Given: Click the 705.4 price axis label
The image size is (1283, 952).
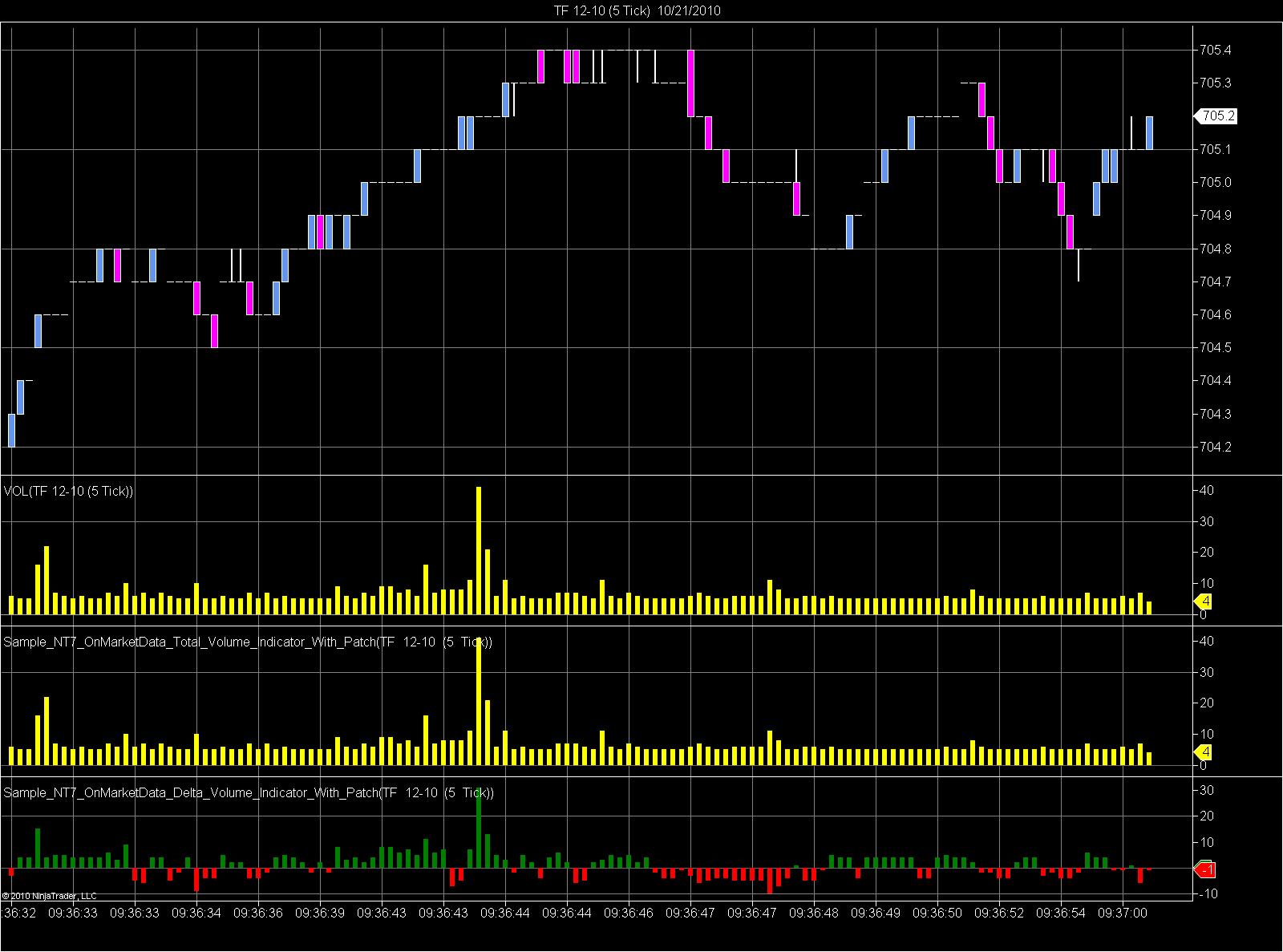Looking at the screenshot, I should [x=1216, y=50].
